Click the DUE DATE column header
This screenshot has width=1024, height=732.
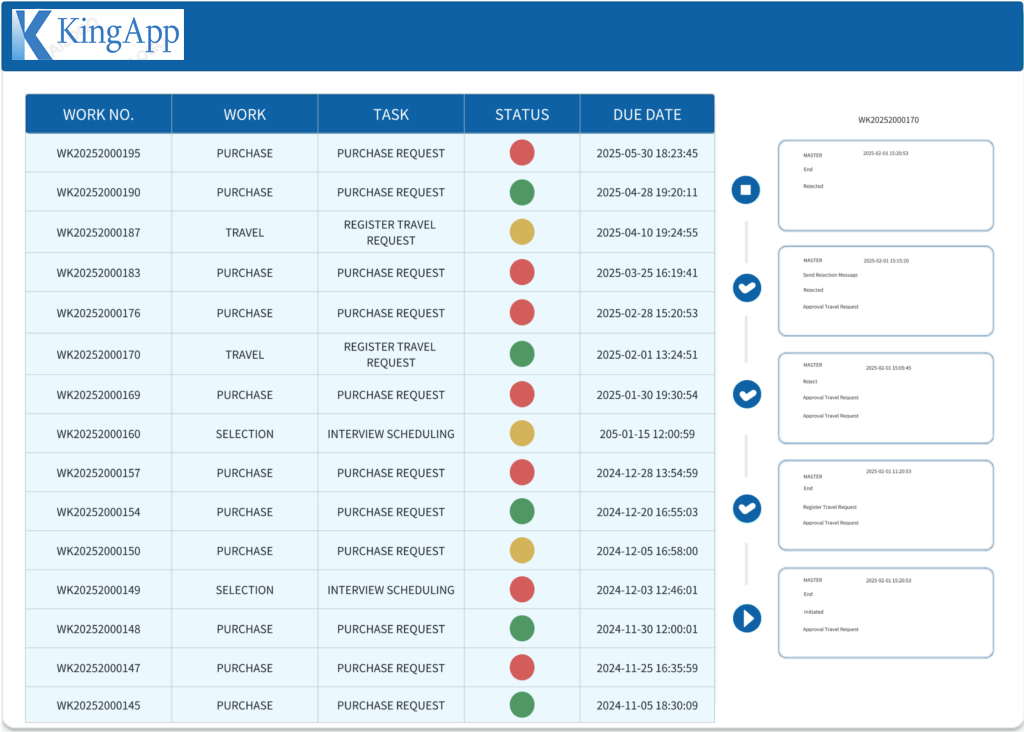(x=647, y=114)
